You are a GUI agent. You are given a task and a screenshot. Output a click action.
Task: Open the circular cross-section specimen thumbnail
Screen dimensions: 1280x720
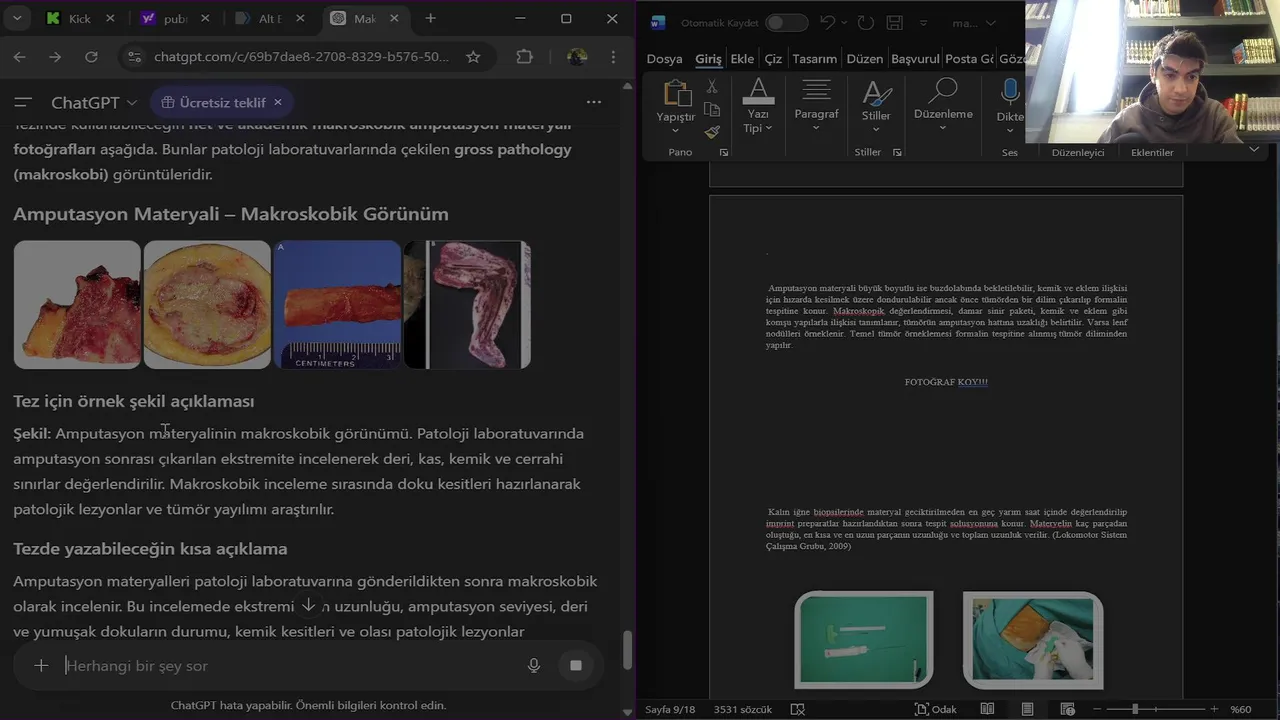click(x=207, y=304)
